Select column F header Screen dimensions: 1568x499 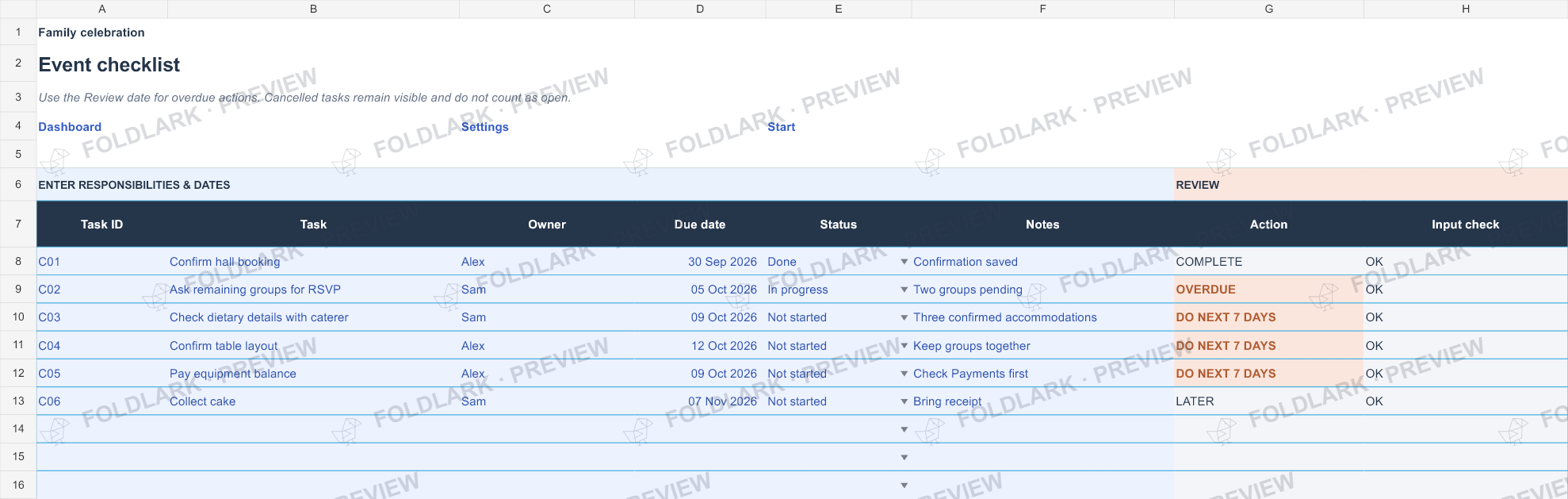[1042, 9]
